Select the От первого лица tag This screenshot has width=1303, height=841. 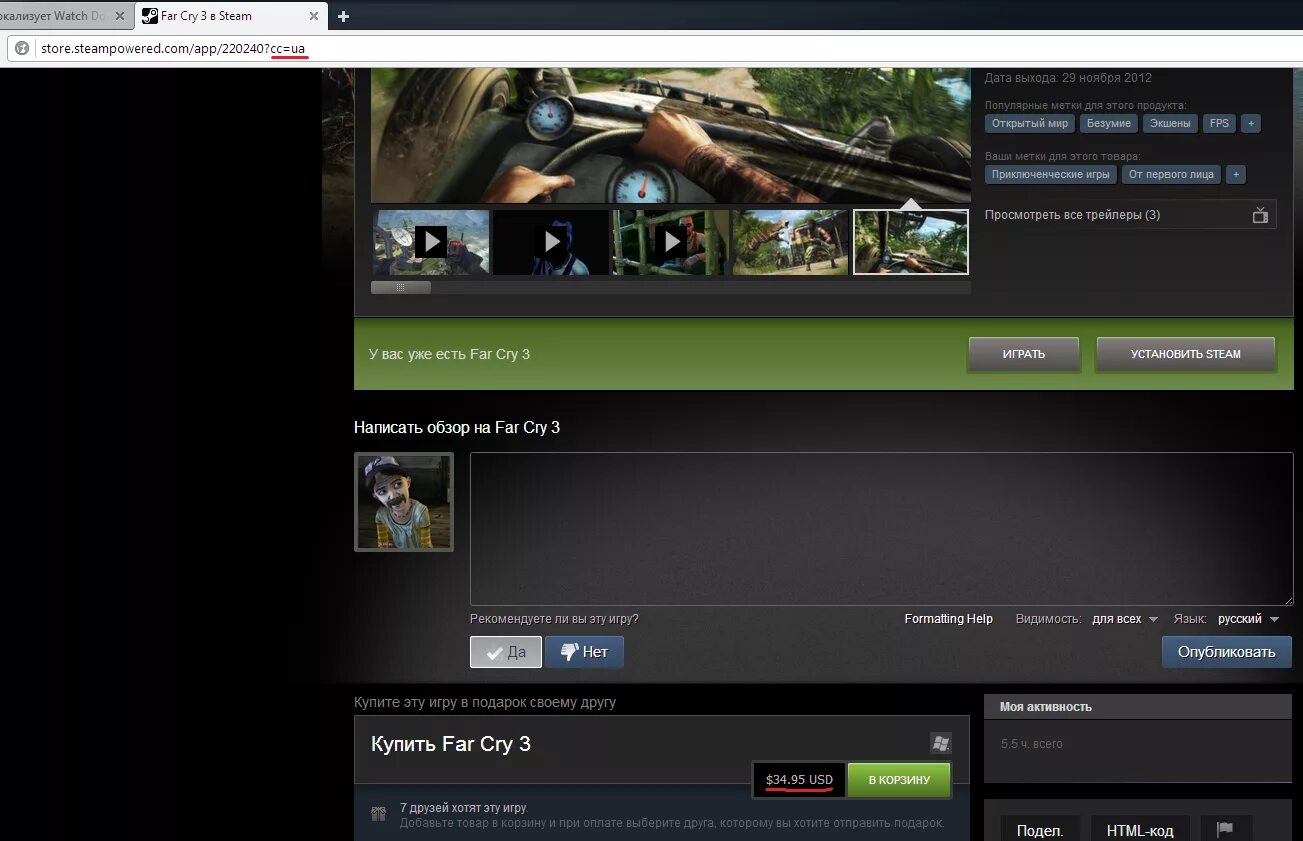tap(1171, 174)
